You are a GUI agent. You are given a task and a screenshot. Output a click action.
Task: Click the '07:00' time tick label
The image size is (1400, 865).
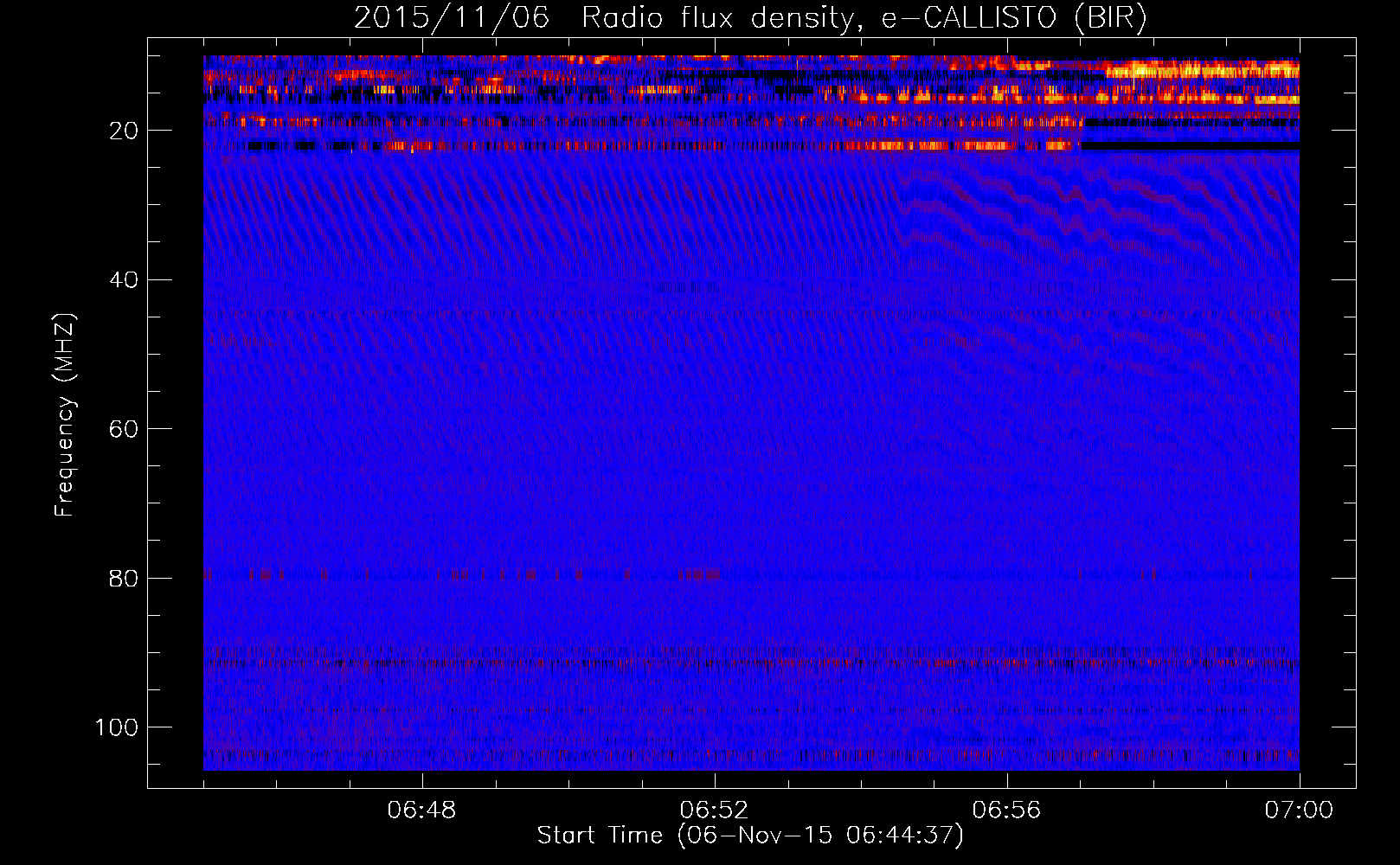(x=1300, y=811)
